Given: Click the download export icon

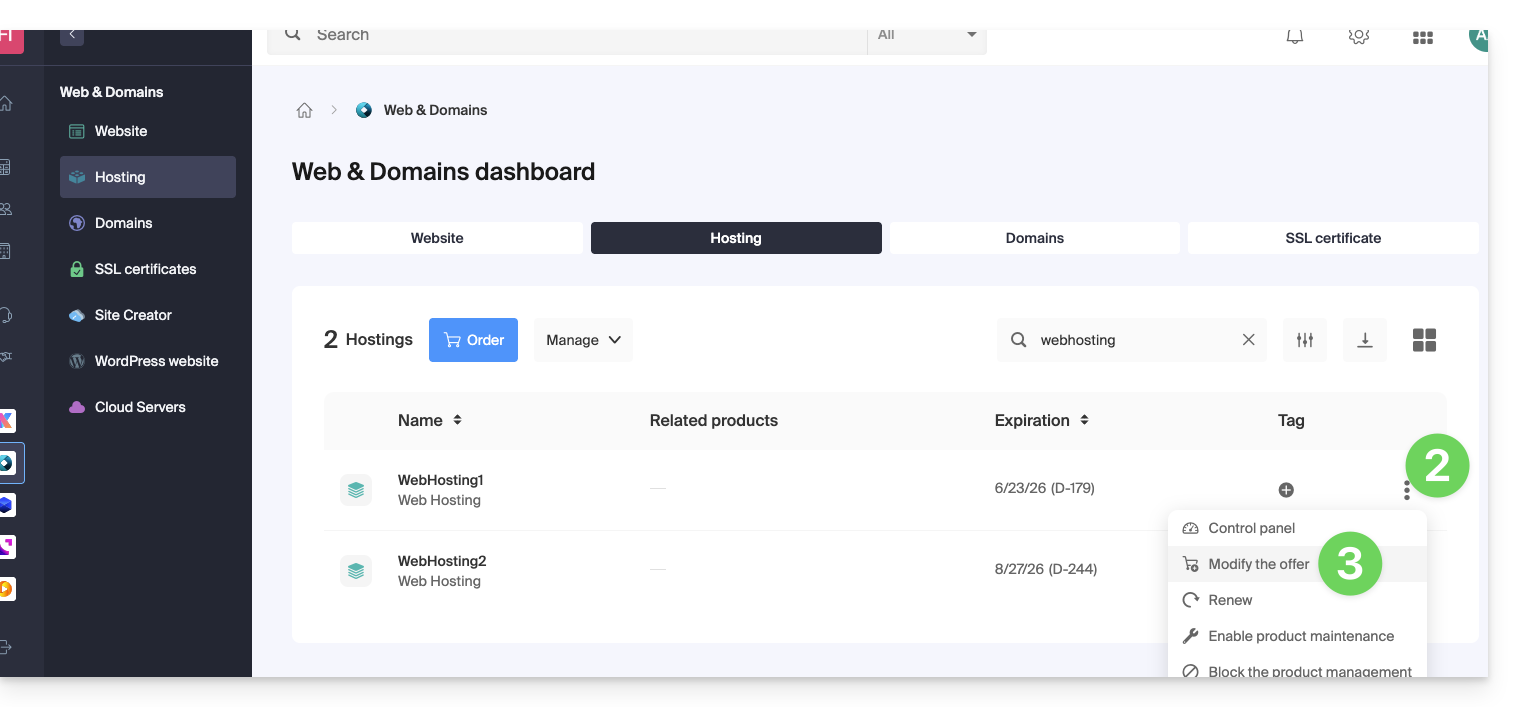Looking at the screenshot, I should pos(1364,340).
